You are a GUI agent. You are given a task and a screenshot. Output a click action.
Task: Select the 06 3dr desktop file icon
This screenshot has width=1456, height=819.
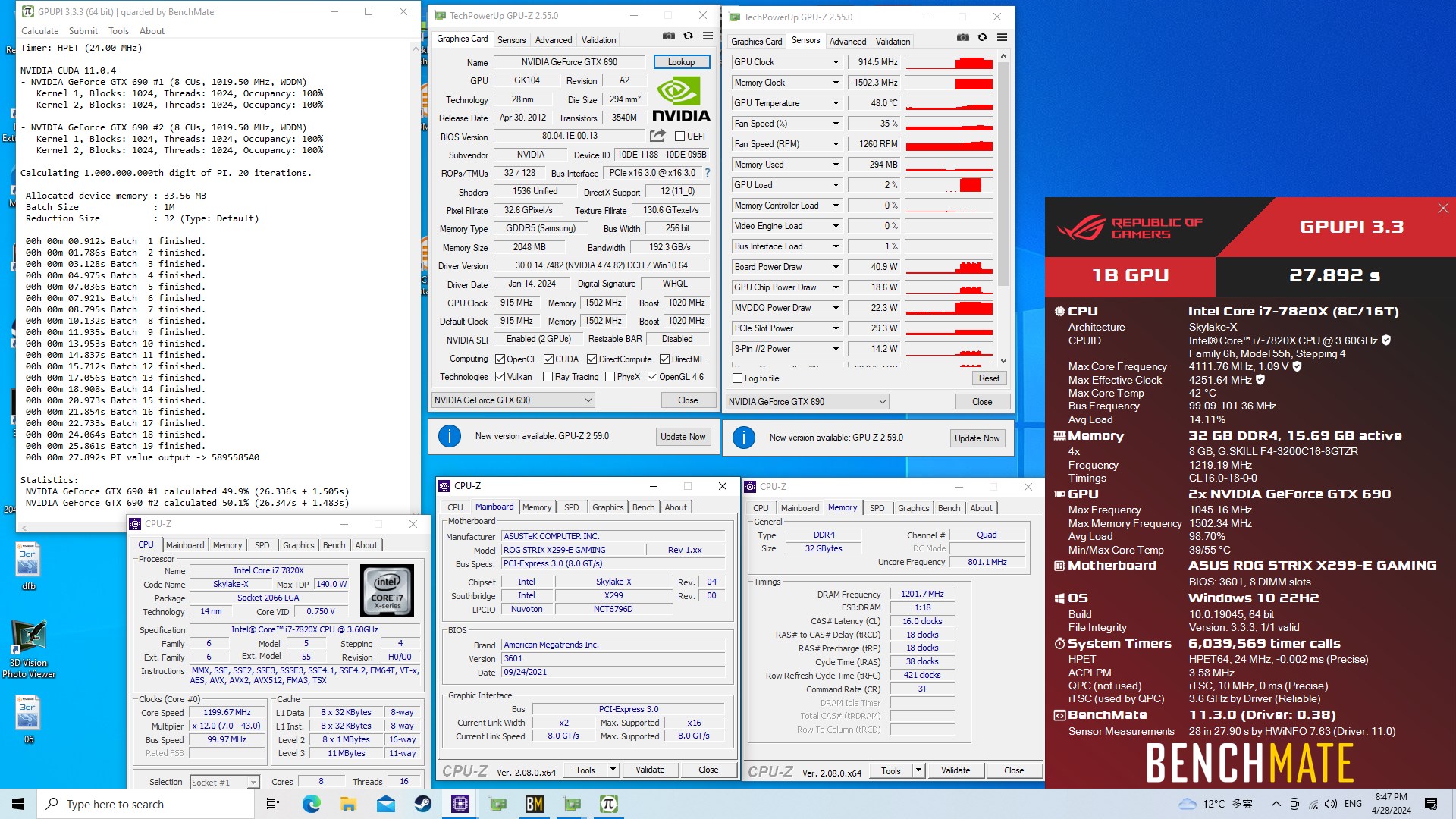click(28, 720)
